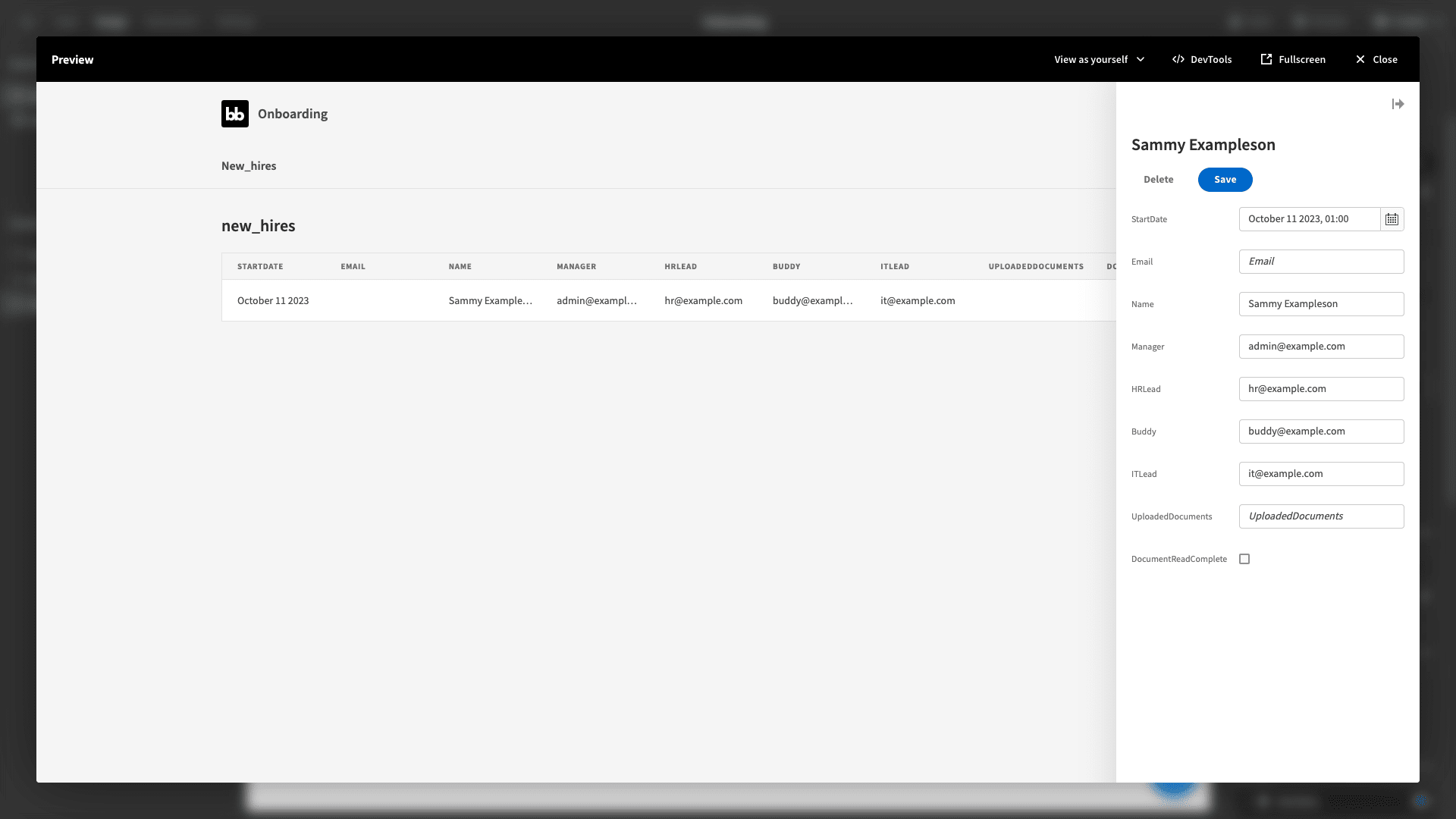This screenshot has width=1456, height=819.
Task: Close the preview with the X icon
Action: pyautogui.click(x=1360, y=59)
